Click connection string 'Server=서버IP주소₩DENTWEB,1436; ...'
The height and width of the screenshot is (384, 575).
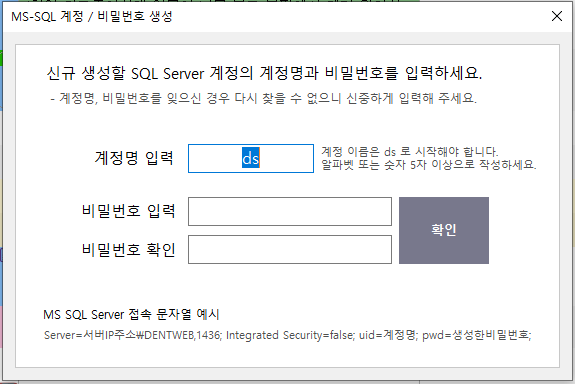pyautogui.click(x=288, y=335)
